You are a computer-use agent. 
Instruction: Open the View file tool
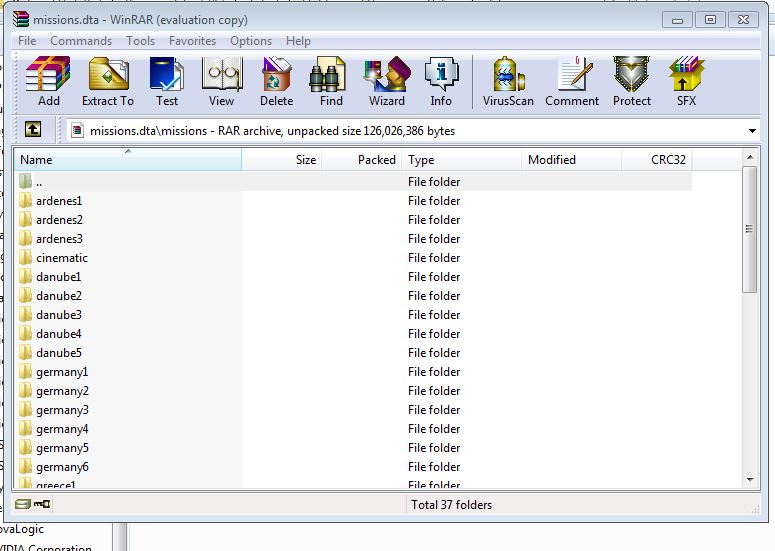point(221,80)
